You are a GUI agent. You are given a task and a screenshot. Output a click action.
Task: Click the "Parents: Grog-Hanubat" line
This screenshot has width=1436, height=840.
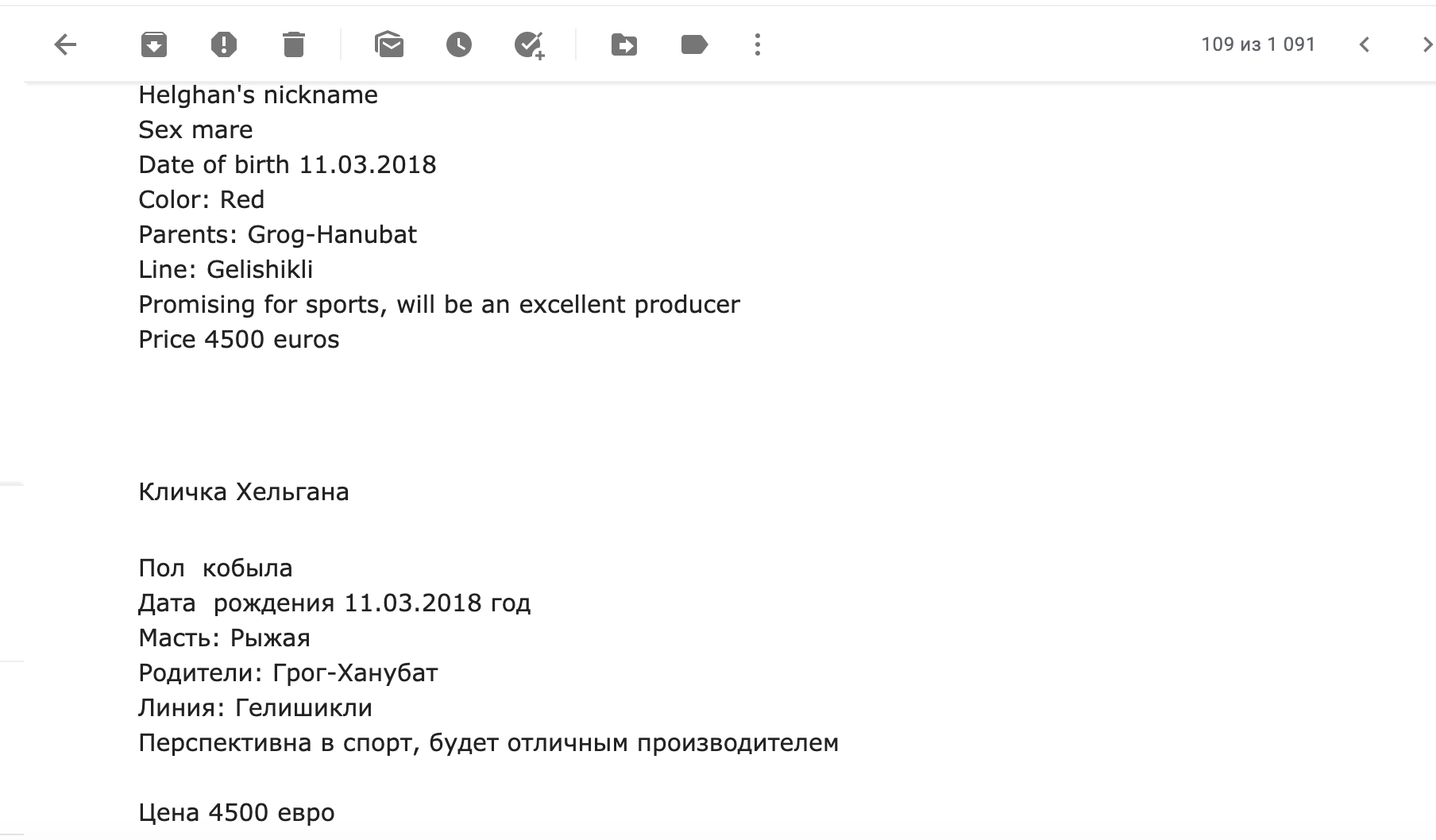(x=277, y=235)
